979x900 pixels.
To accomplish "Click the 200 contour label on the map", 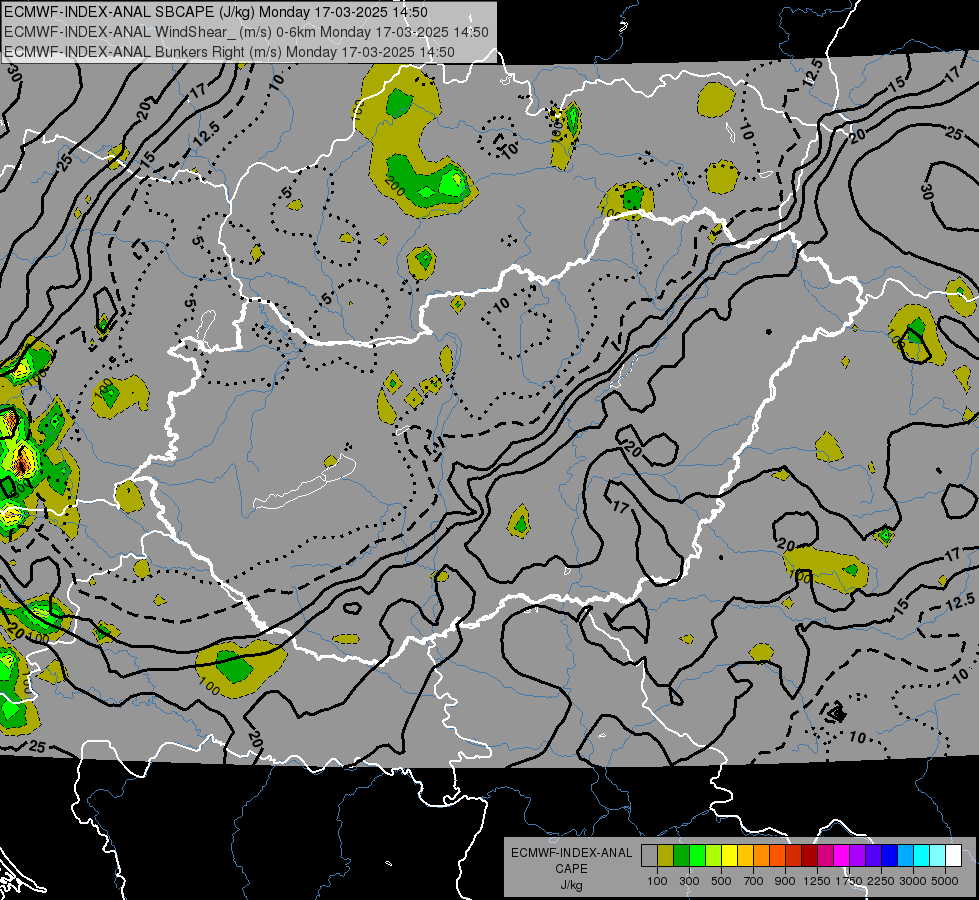I will coord(395,185).
